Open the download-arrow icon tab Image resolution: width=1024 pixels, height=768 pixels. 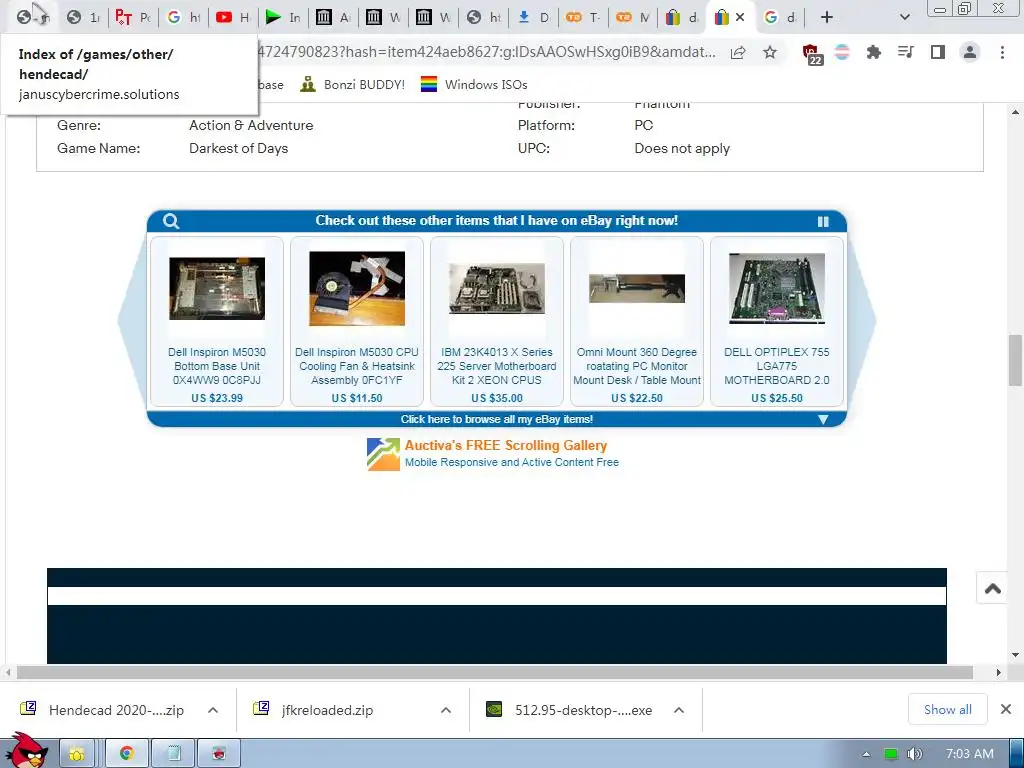[533, 18]
